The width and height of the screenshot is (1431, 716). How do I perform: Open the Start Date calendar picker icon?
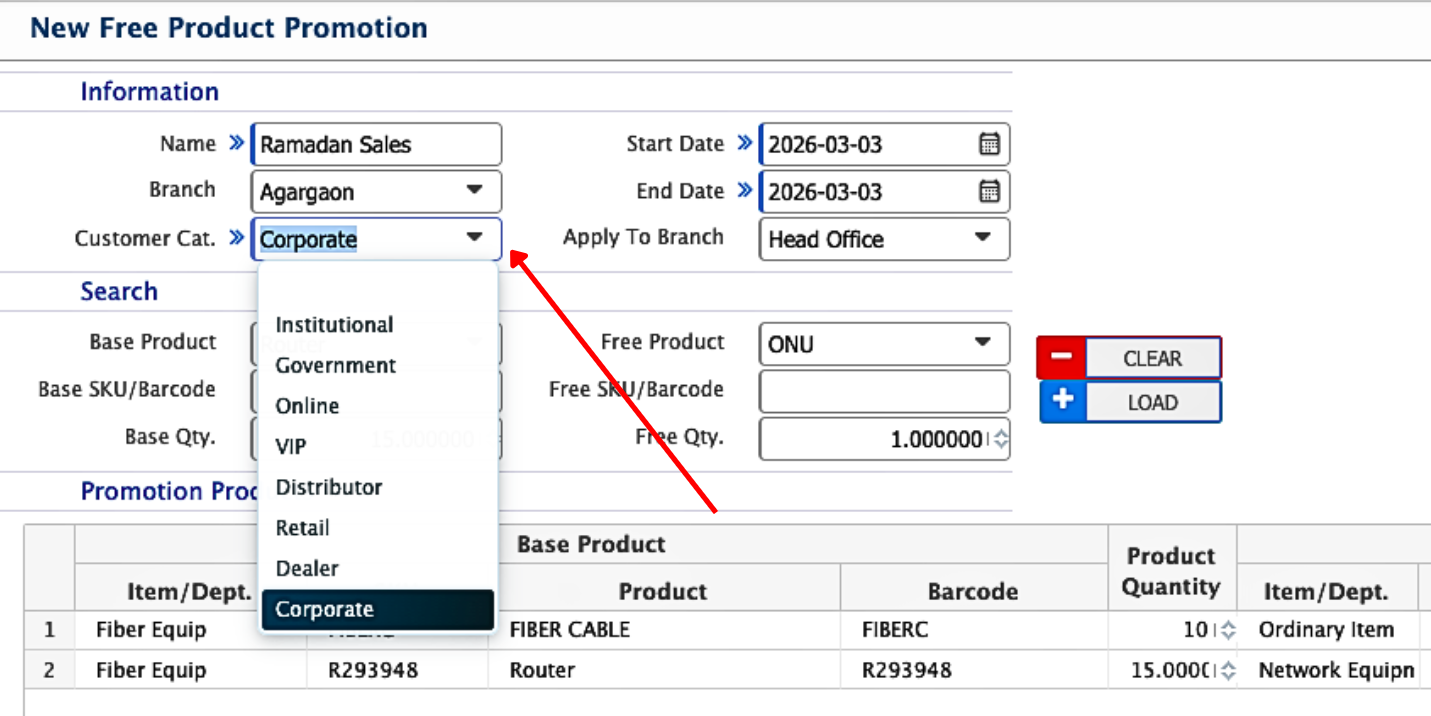pos(988,144)
